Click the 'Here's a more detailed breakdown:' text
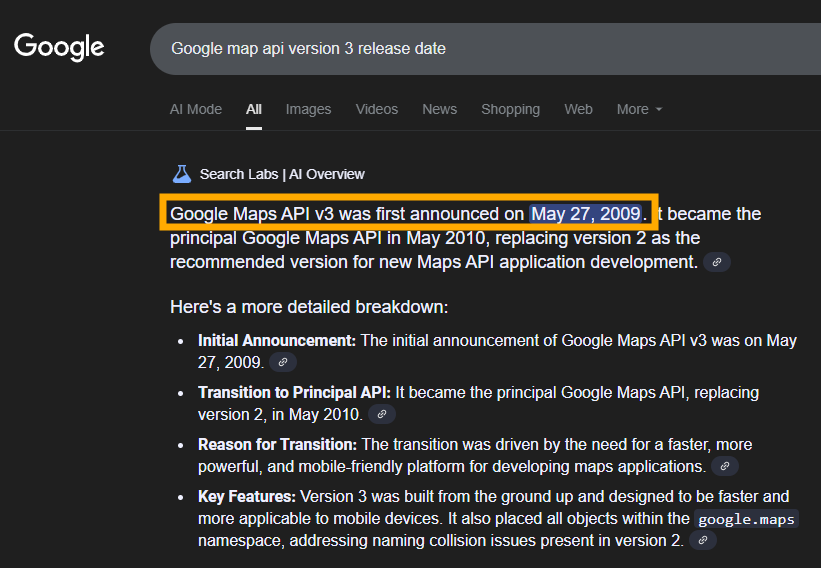This screenshot has width=821, height=568. [x=309, y=307]
